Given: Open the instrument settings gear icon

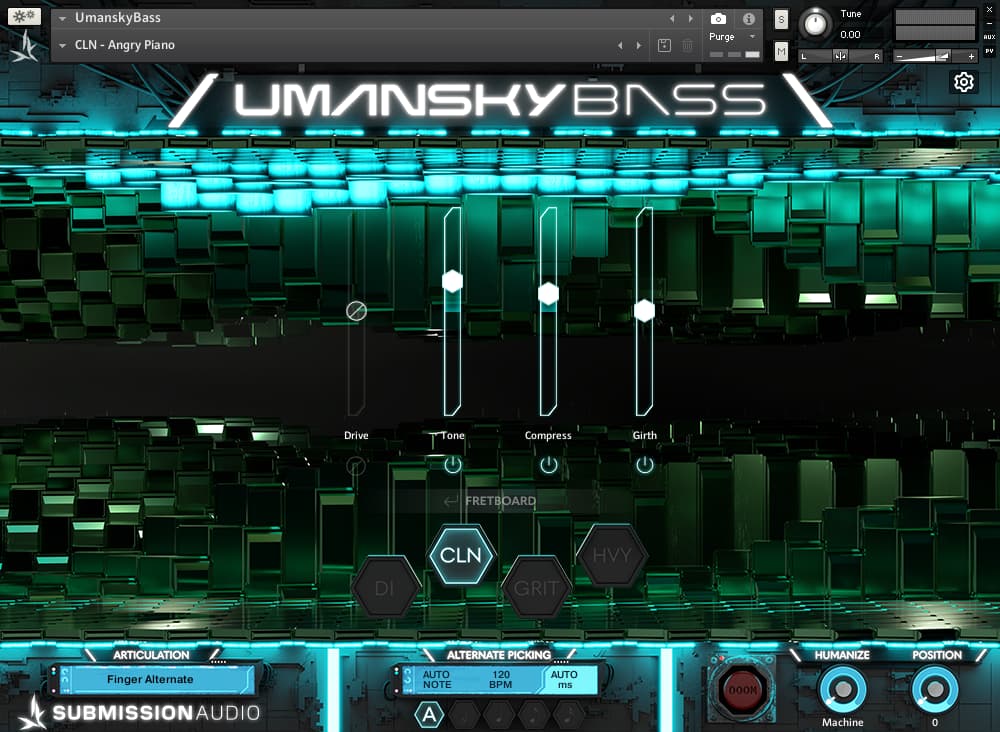Looking at the screenshot, I should tap(963, 82).
